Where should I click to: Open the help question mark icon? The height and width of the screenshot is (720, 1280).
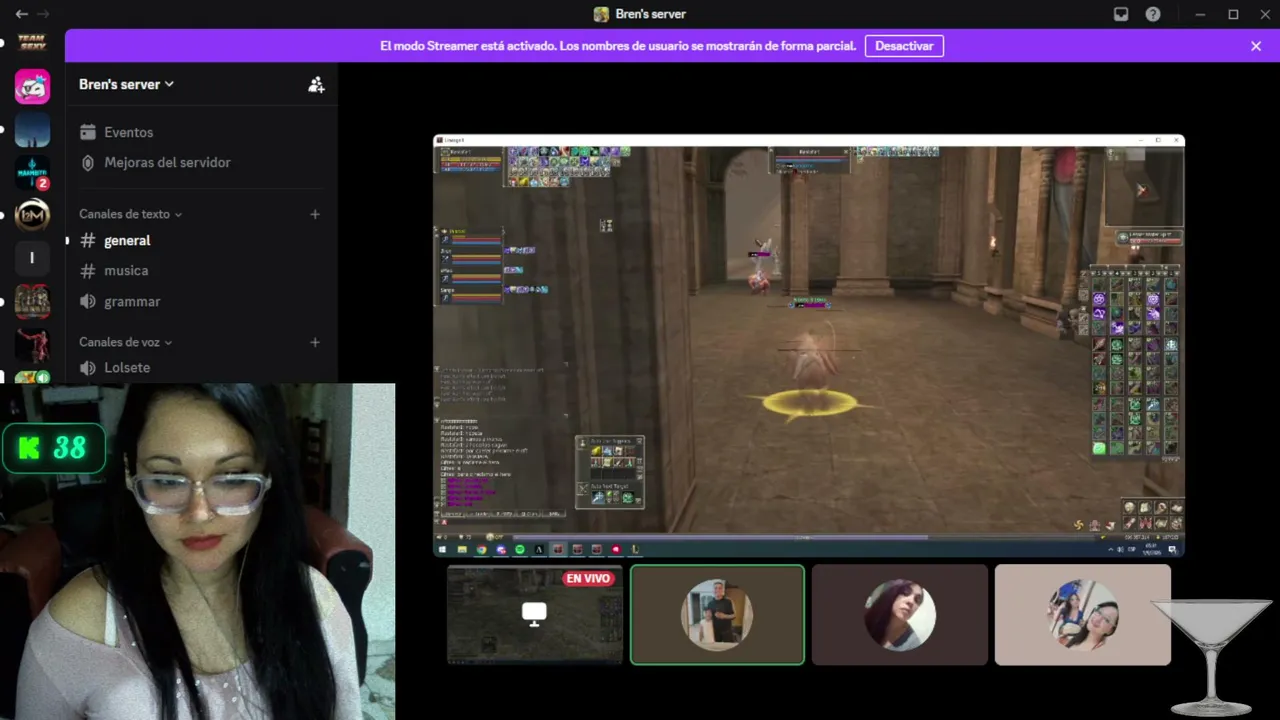click(x=1153, y=14)
